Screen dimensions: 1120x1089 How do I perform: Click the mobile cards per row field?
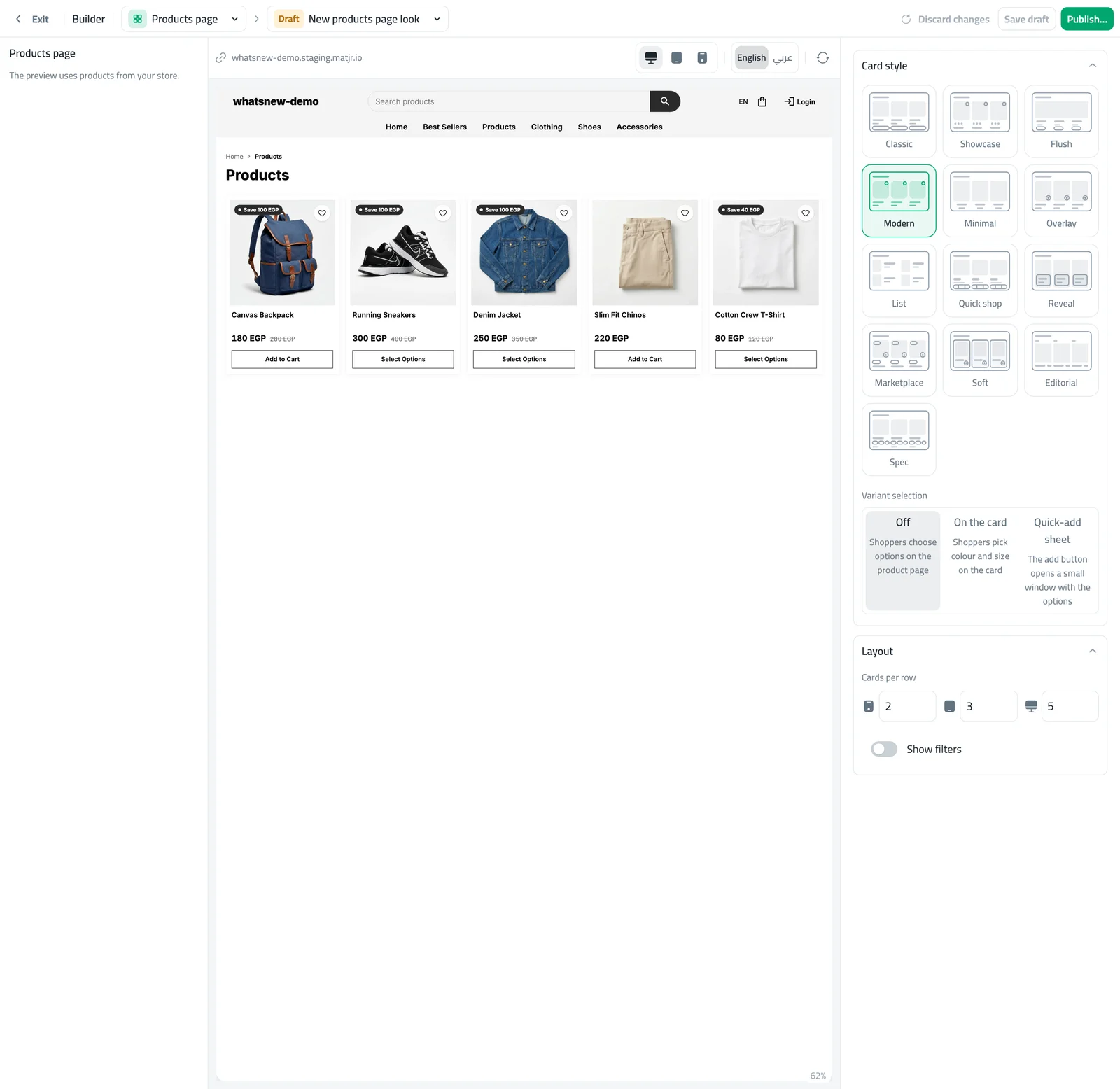coord(907,706)
